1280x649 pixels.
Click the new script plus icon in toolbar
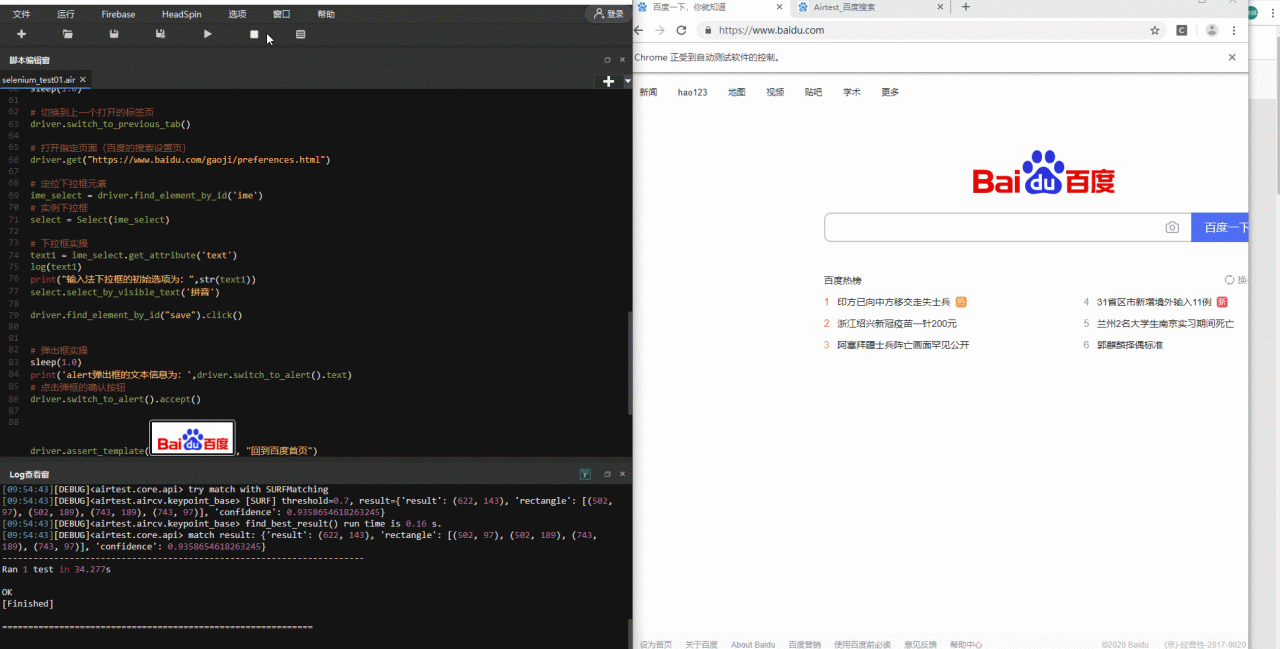tap(22, 34)
